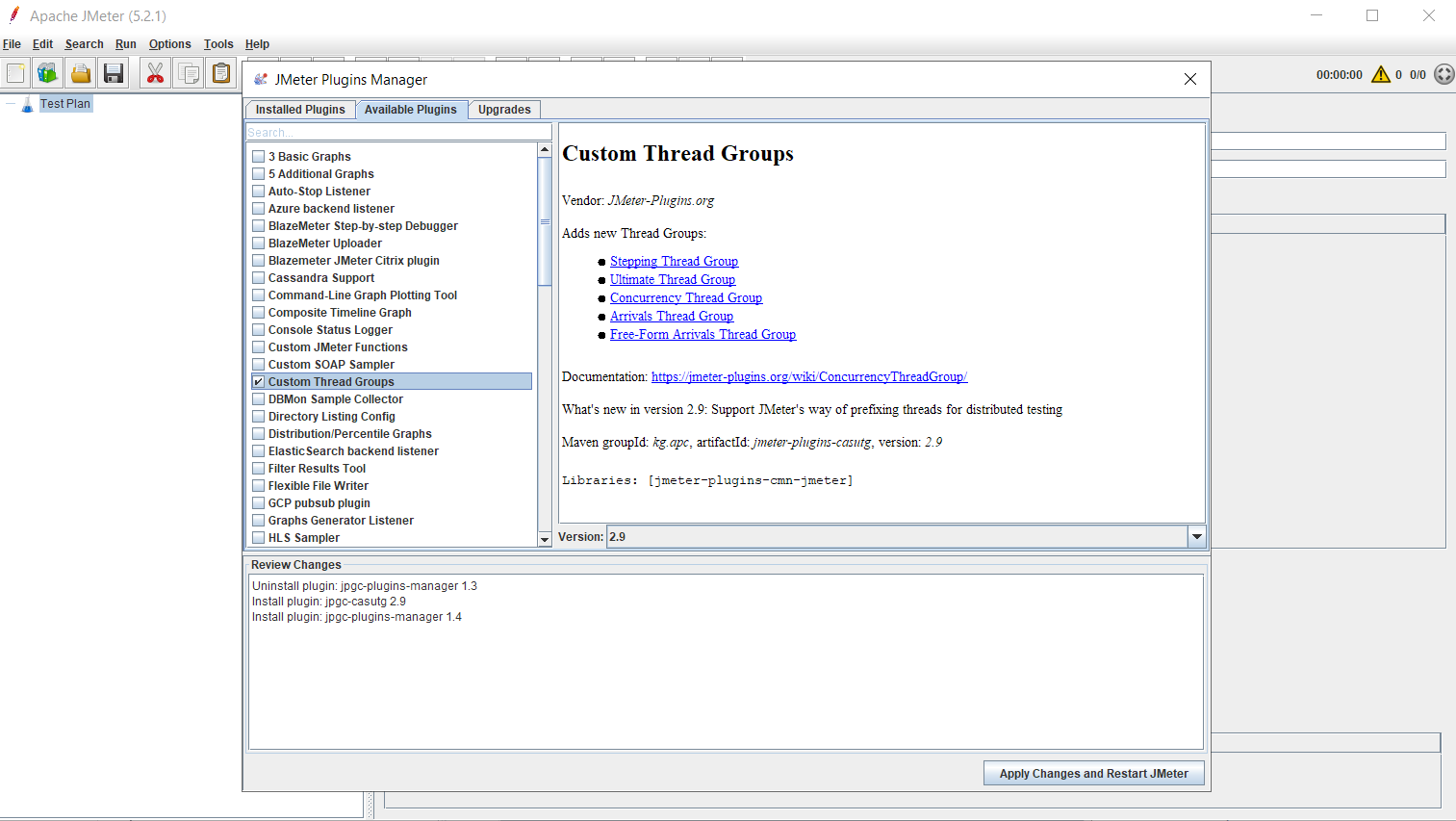Switch to the Upgrades tab

(504, 110)
